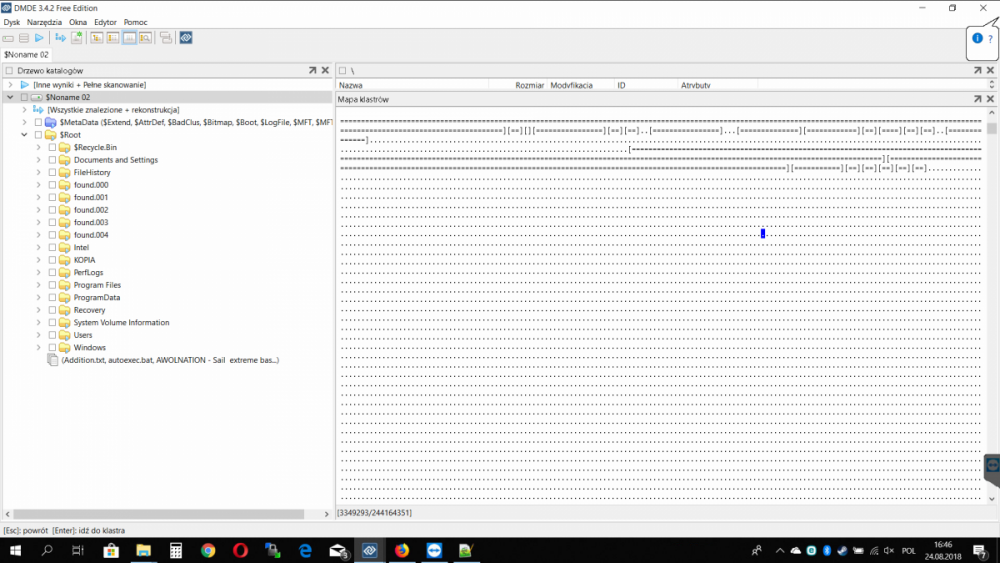
Task: Collapse the $Root tree node
Action: pos(24,135)
